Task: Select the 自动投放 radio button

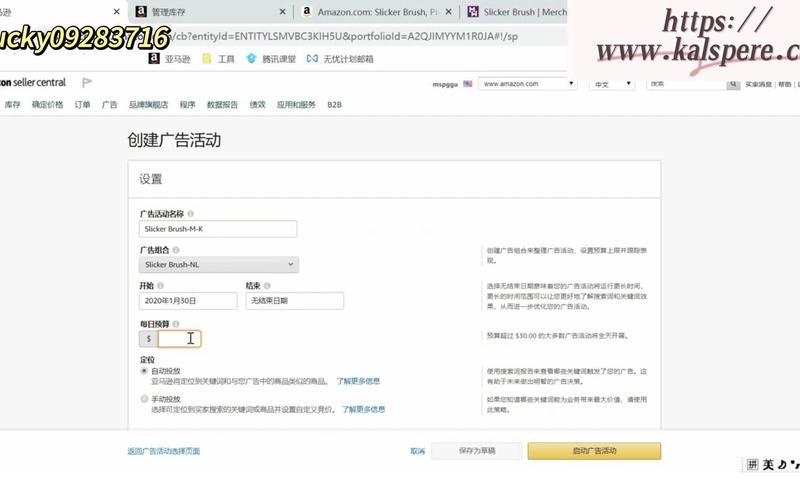Action: (x=144, y=371)
